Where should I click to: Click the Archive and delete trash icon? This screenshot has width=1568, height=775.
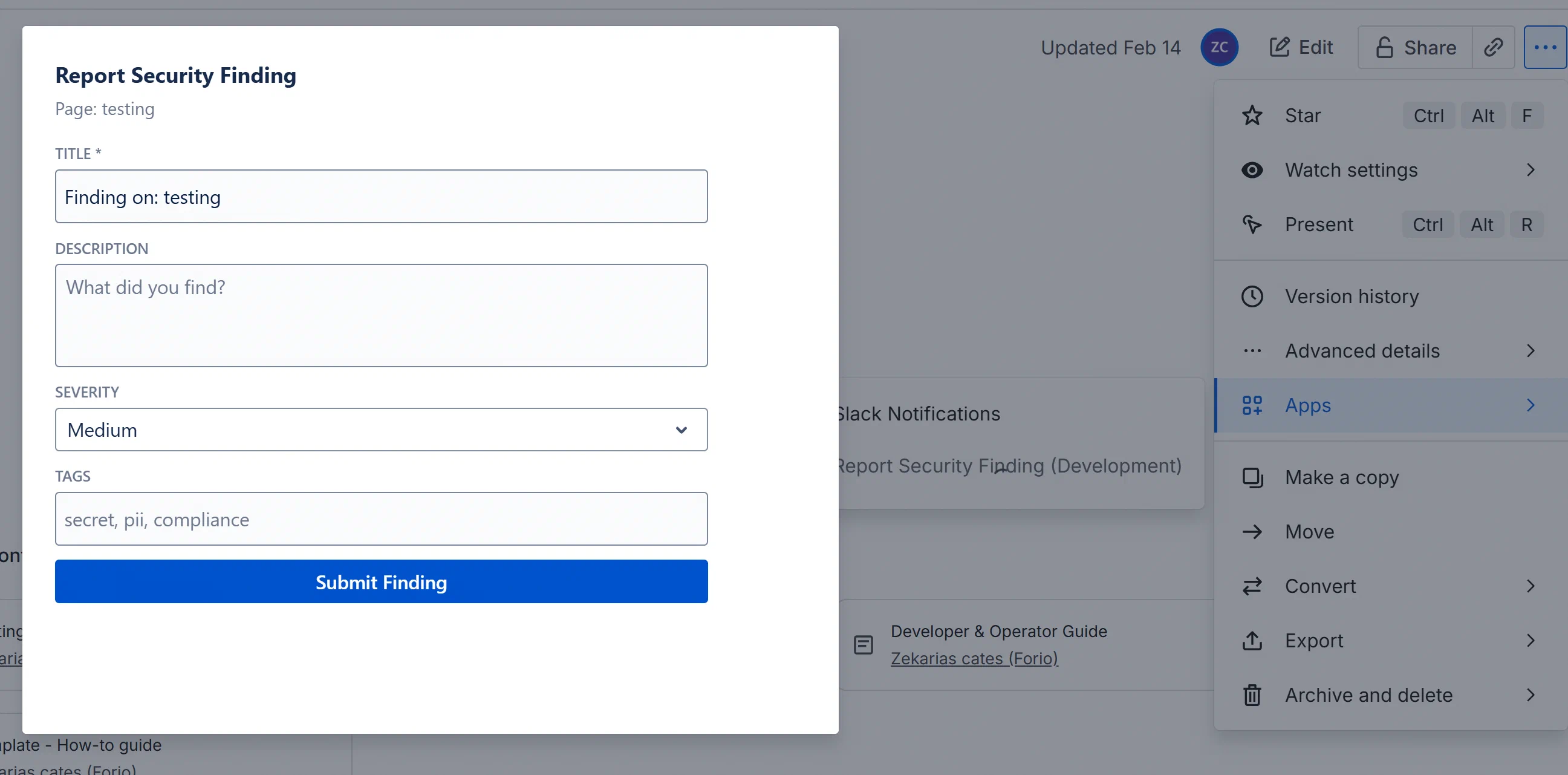pyautogui.click(x=1252, y=695)
